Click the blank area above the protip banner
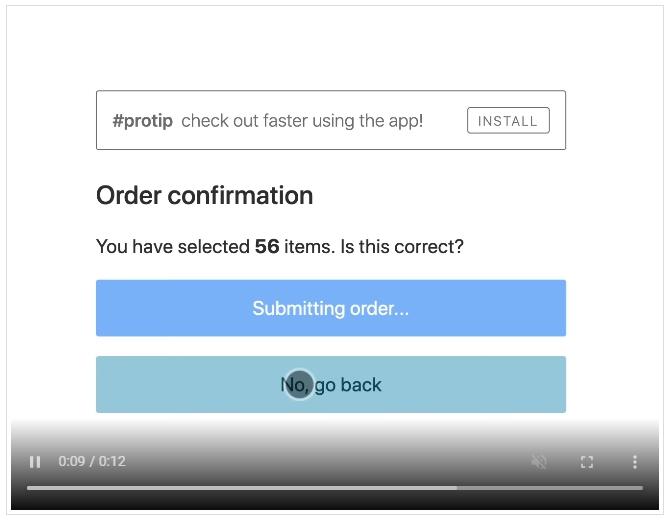The image size is (665, 521). pyautogui.click(x=330, y=50)
